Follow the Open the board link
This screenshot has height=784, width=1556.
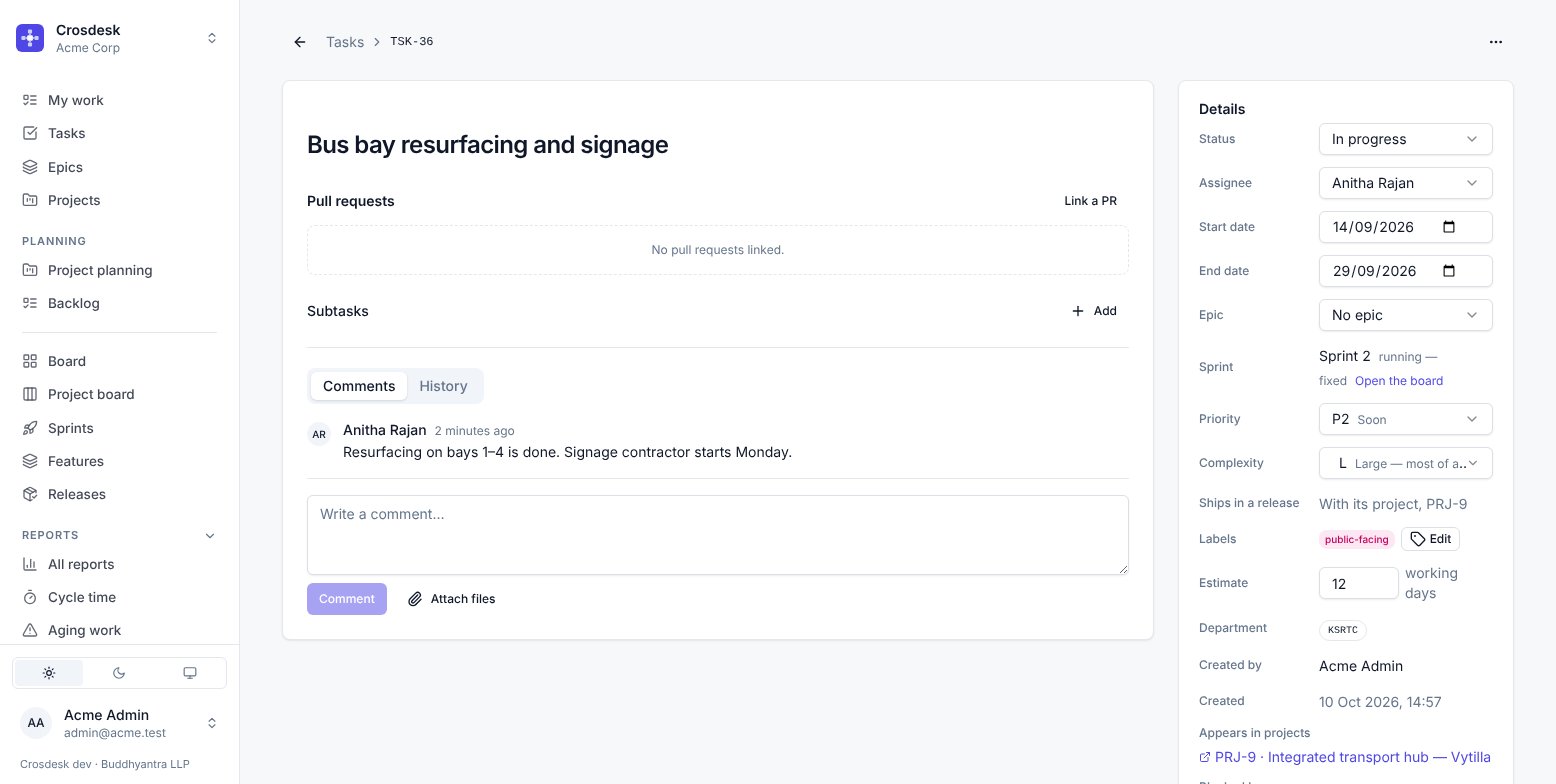coord(1398,381)
